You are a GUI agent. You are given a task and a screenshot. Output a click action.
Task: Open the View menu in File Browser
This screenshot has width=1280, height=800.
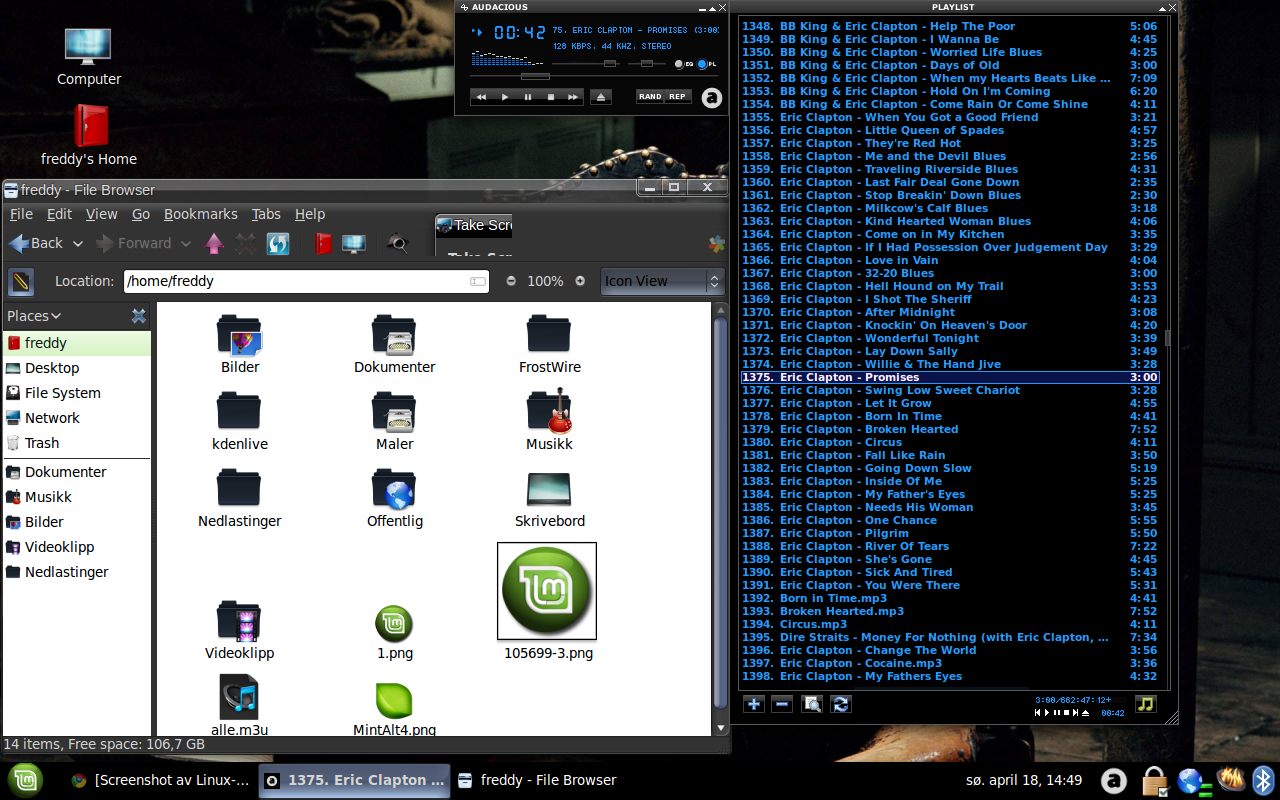pos(101,214)
